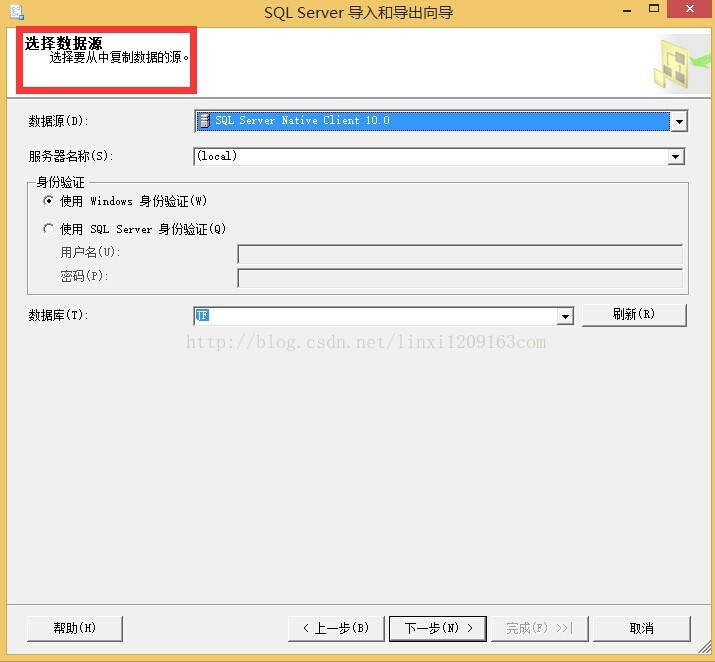Click the data source combo box showing Native Client 10.0

coord(440,121)
